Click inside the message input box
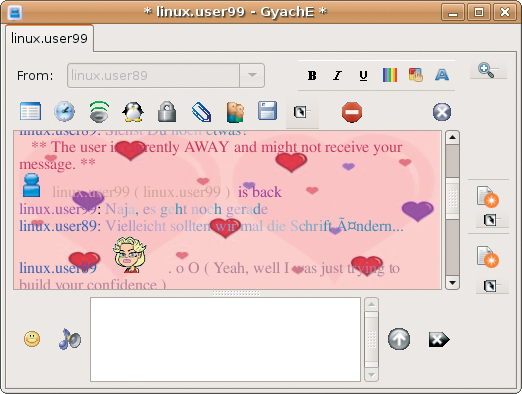522x394 pixels. click(225, 339)
